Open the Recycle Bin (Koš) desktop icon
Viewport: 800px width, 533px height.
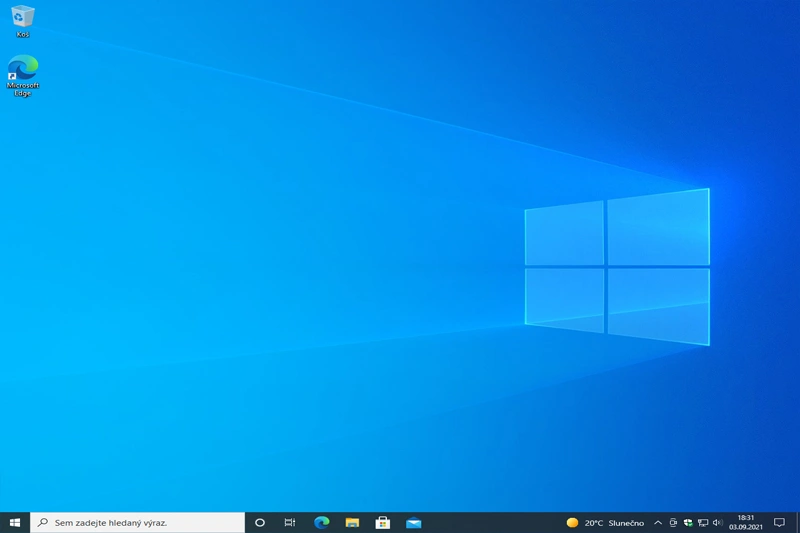point(22,19)
